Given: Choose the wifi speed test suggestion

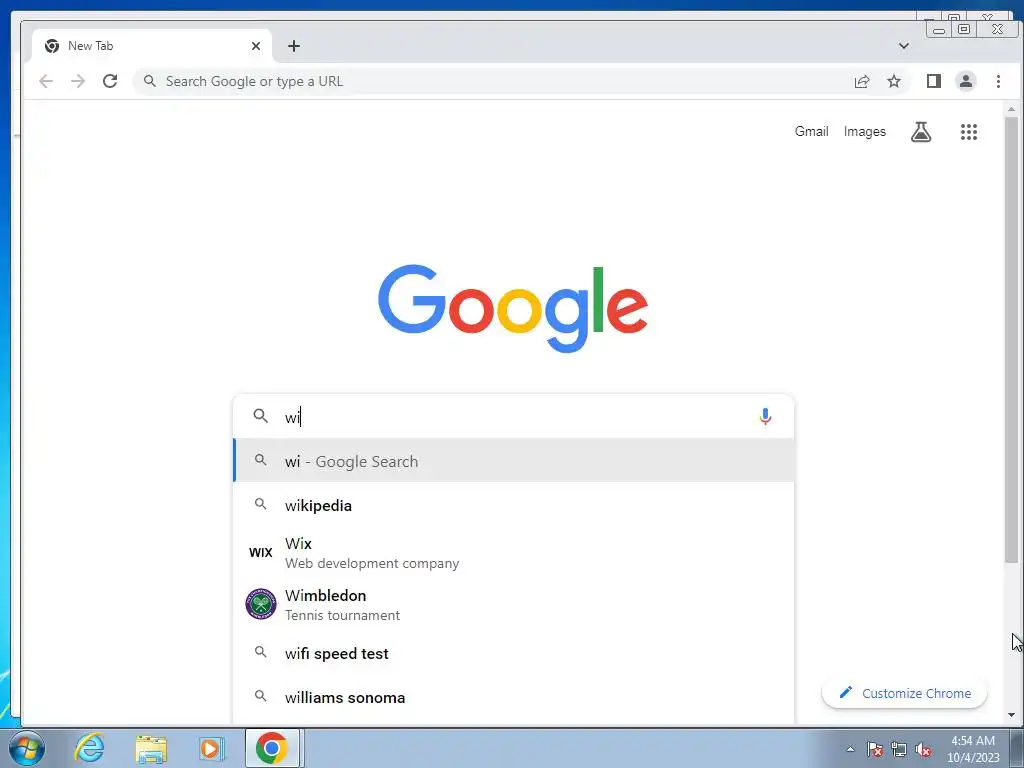Looking at the screenshot, I should tap(514, 654).
